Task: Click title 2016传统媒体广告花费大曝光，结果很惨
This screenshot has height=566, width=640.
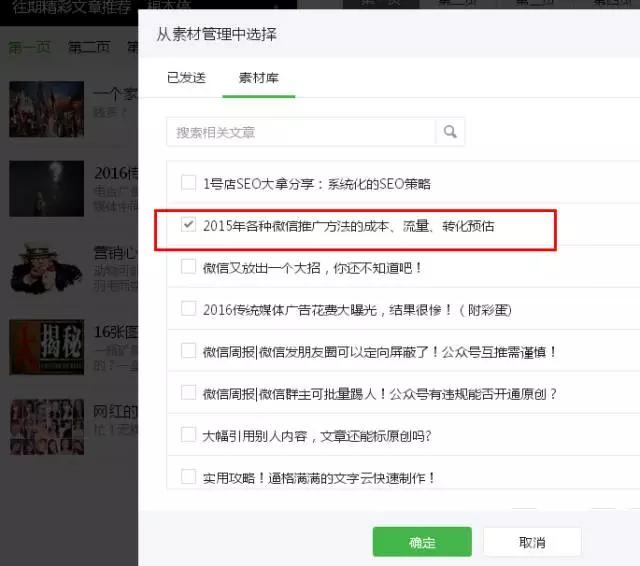Action: coord(327,310)
